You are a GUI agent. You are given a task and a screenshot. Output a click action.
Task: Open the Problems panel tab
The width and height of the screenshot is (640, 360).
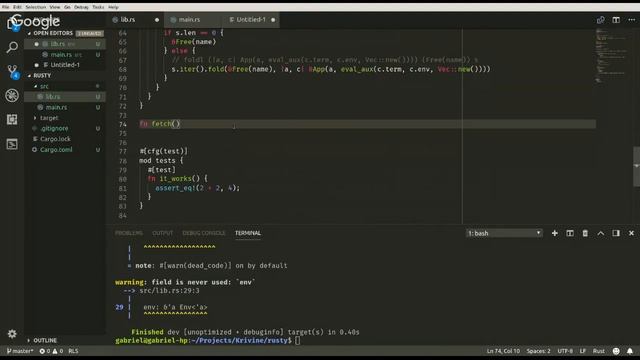(129, 233)
